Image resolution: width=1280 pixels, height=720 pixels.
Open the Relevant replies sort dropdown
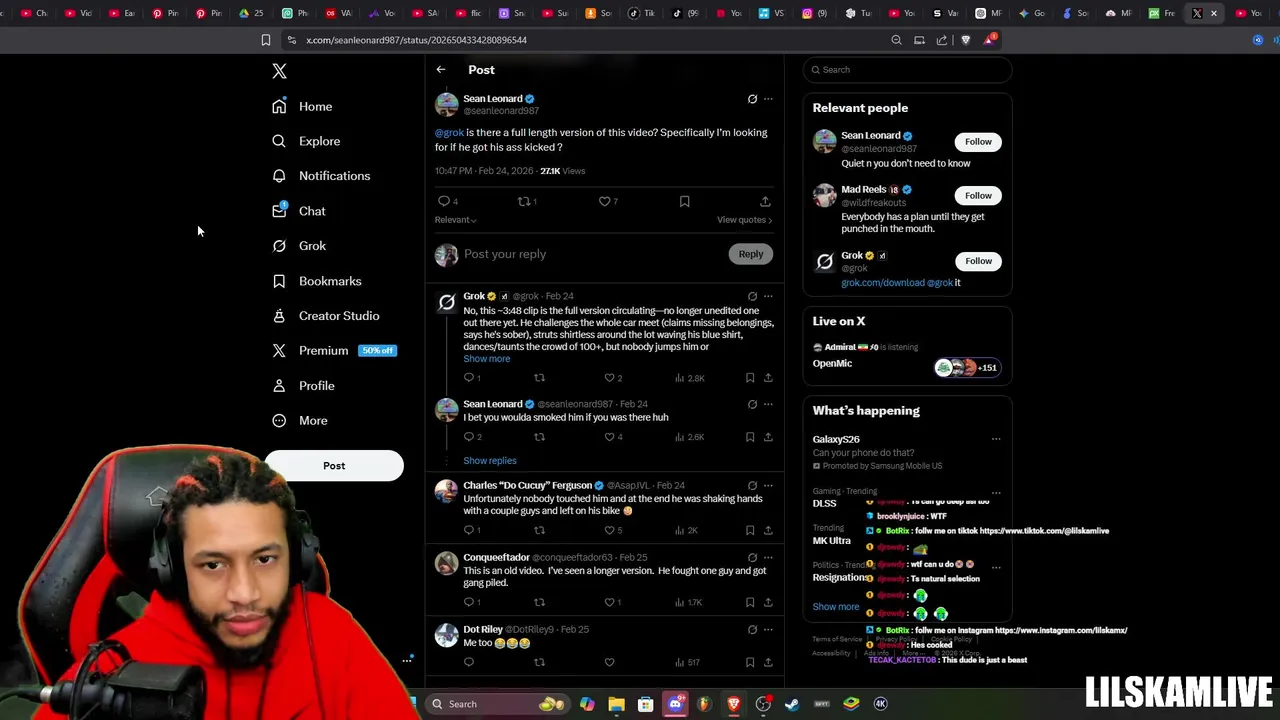click(x=455, y=220)
